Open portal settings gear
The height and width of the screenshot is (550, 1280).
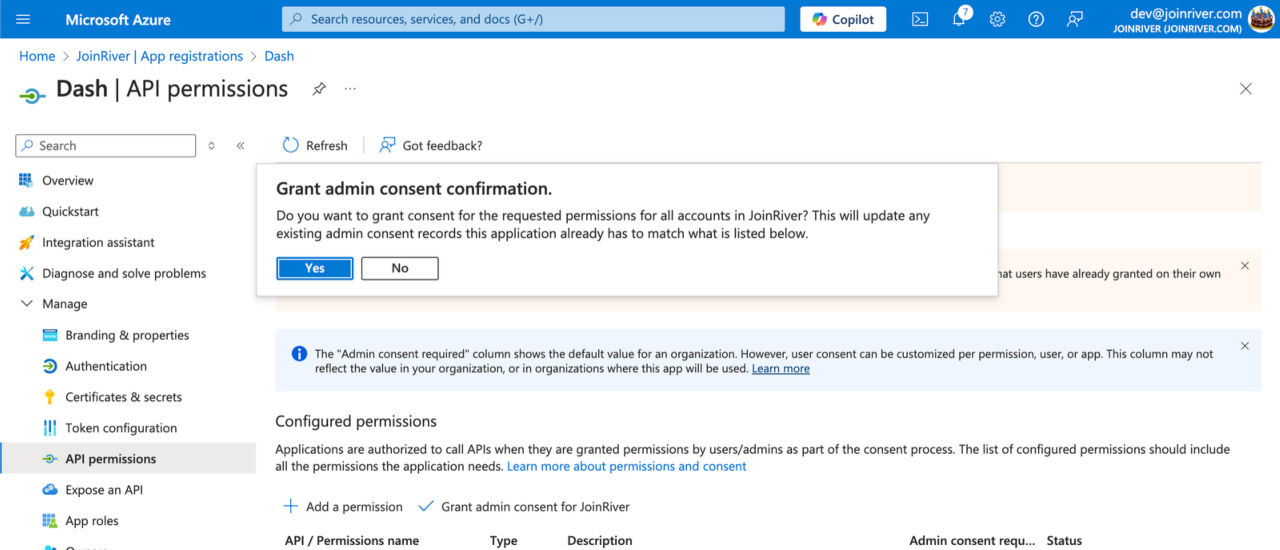click(x=997, y=19)
